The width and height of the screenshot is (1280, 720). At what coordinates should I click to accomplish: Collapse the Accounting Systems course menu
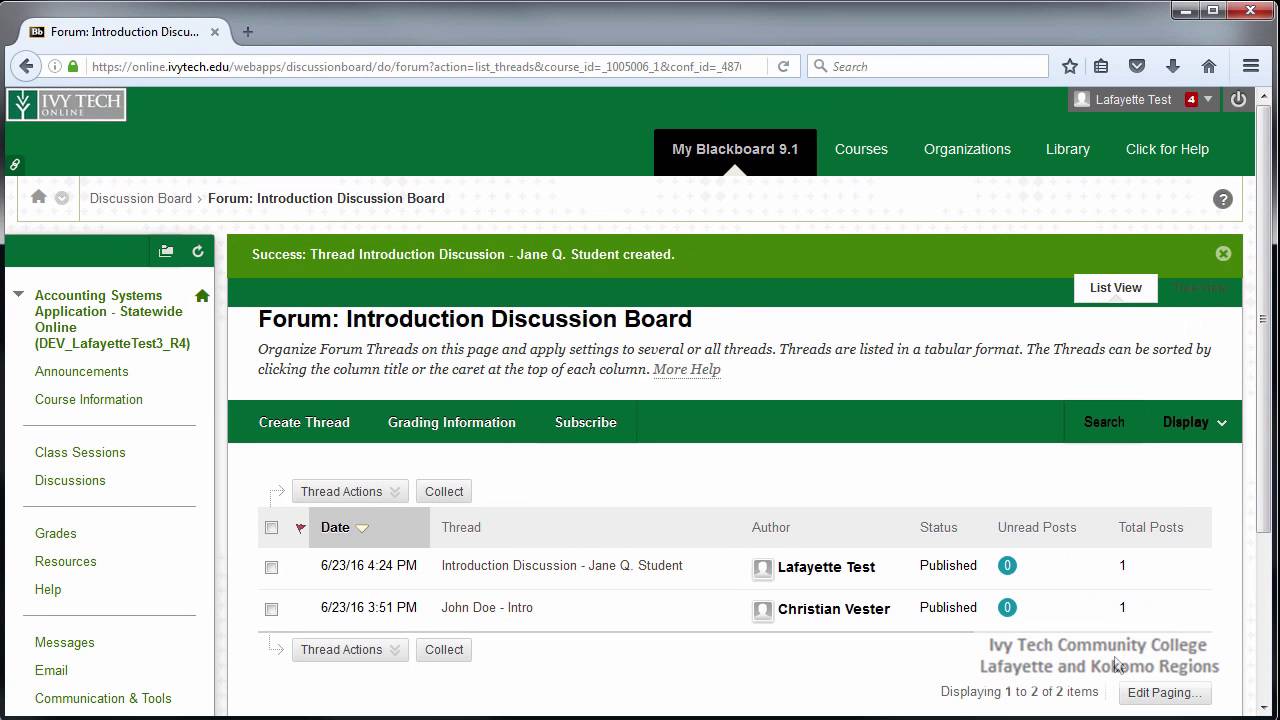tap(18, 294)
